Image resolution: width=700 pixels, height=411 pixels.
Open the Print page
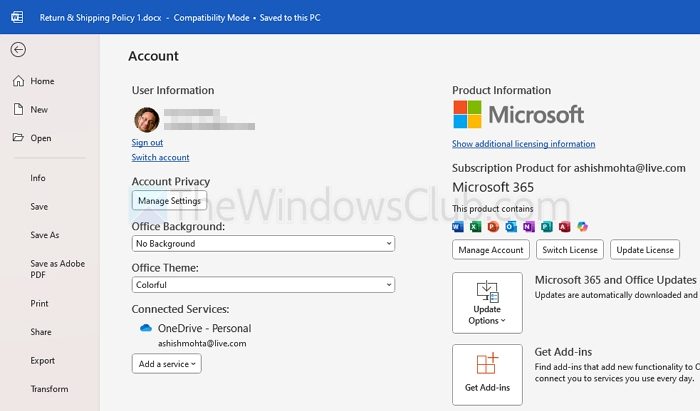pos(39,303)
